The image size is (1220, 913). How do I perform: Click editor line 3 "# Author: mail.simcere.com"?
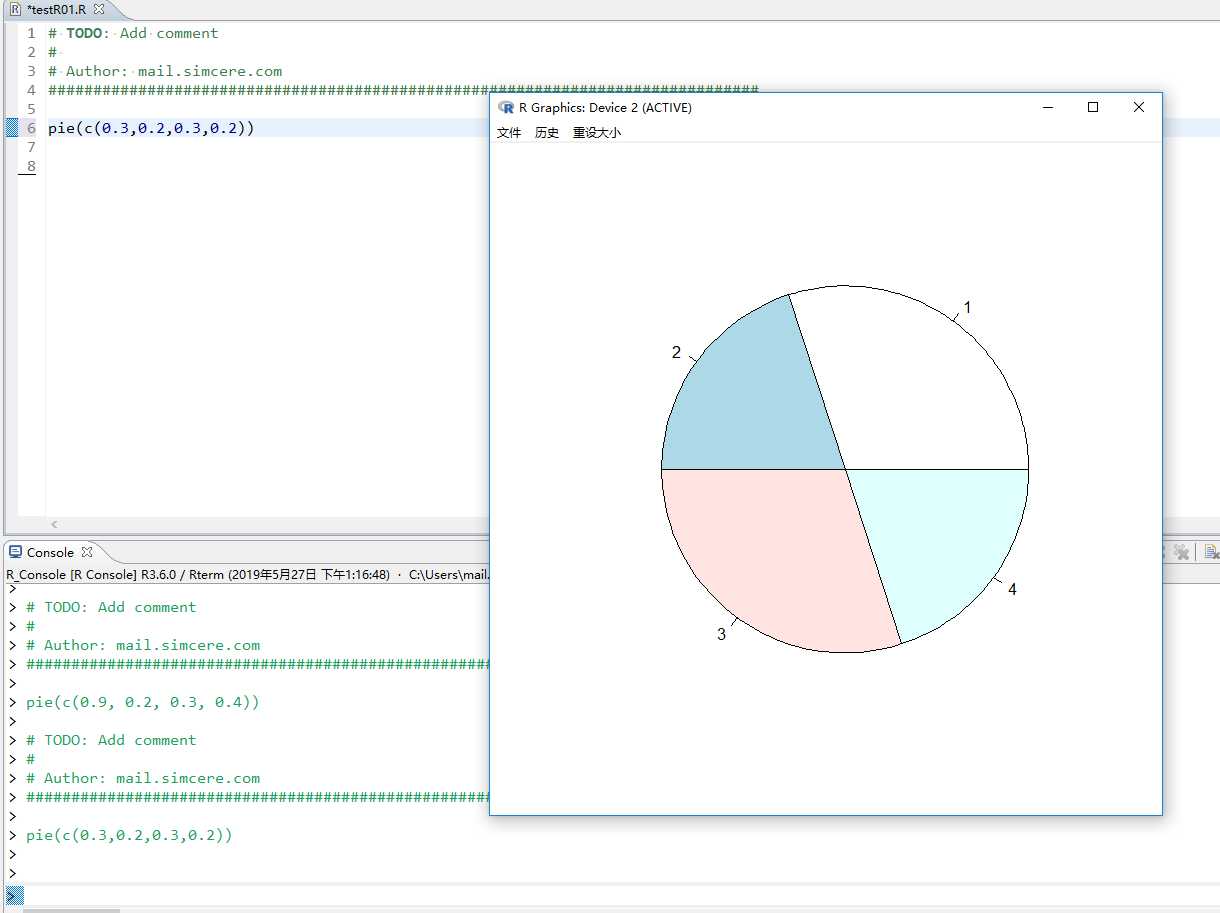pyautogui.click(x=165, y=71)
